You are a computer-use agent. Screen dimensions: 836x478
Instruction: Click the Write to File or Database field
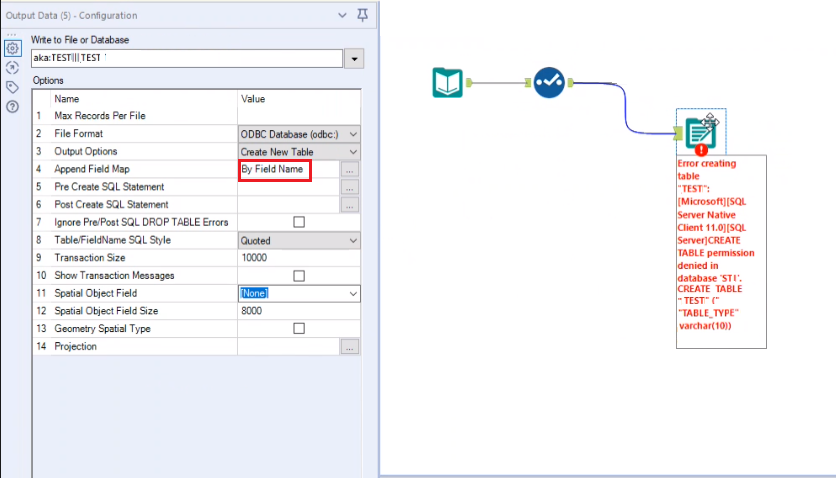[x=187, y=58]
